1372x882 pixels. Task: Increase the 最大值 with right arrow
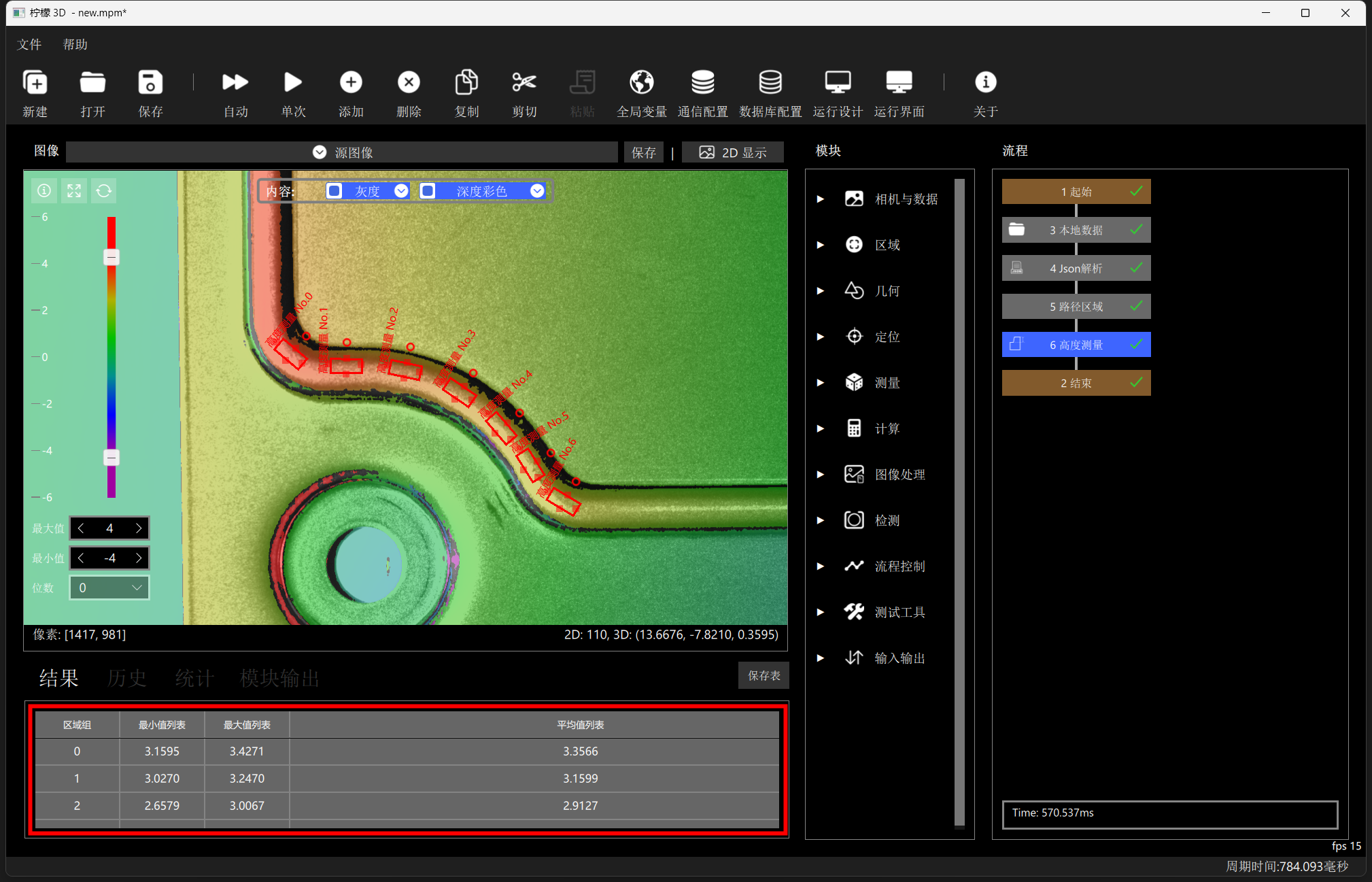tap(139, 528)
